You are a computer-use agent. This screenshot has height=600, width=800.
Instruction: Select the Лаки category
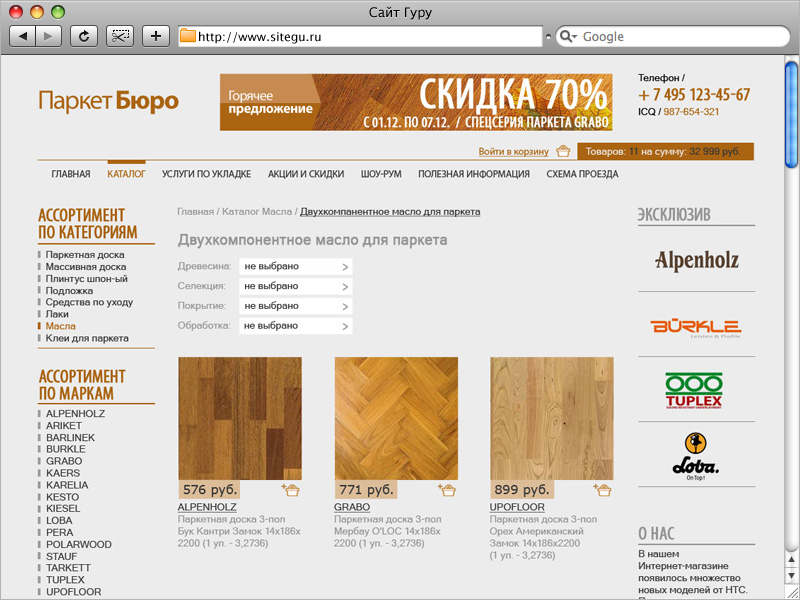(x=57, y=314)
